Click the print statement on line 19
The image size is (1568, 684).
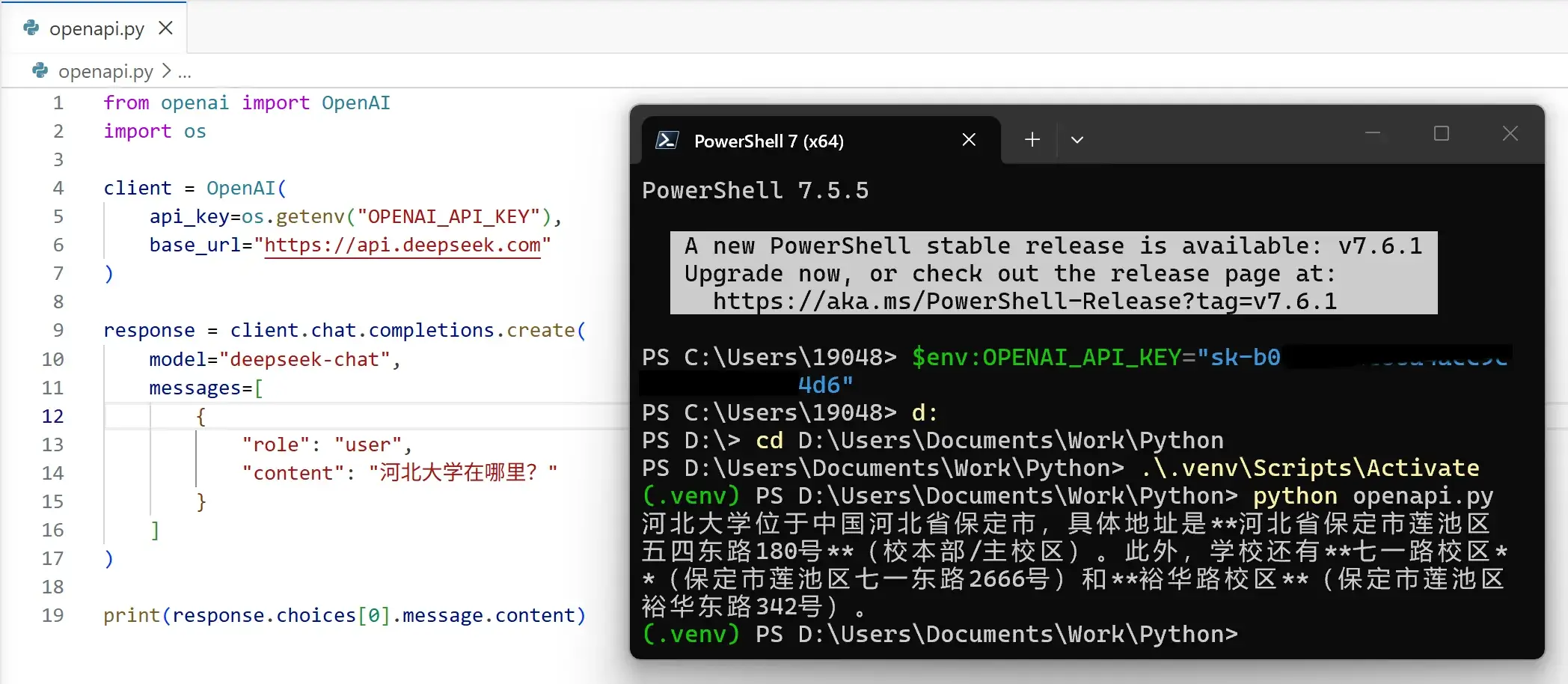(x=345, y=615)
